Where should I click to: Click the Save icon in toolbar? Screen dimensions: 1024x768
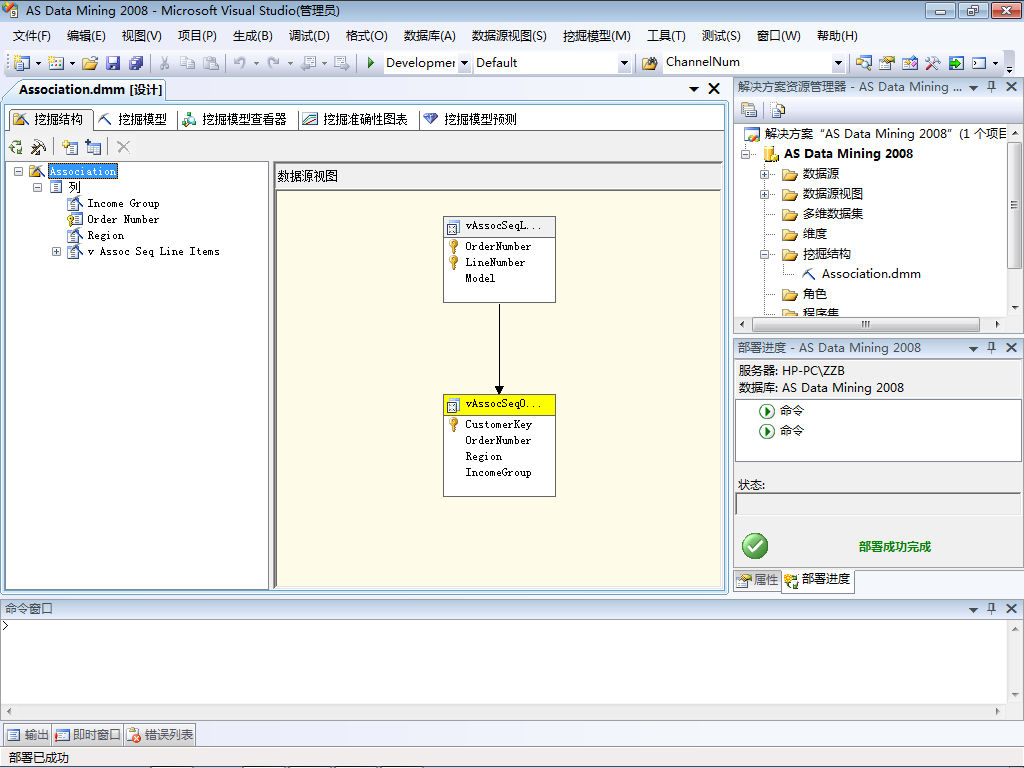113,63
